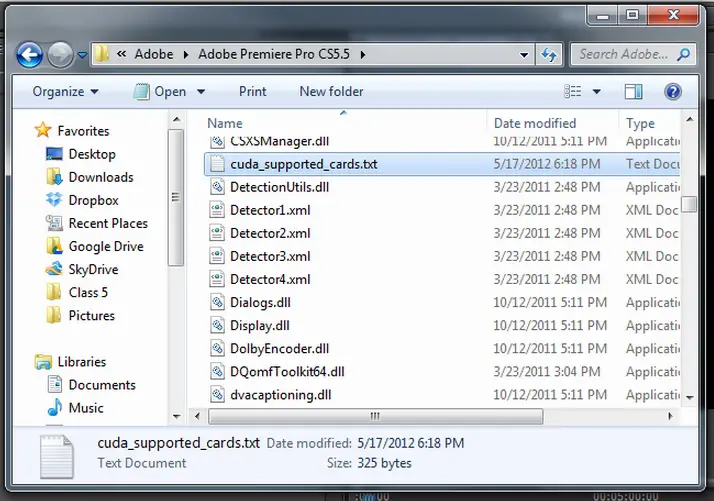
Task: Open the Music library
Action: click(86, 408)
